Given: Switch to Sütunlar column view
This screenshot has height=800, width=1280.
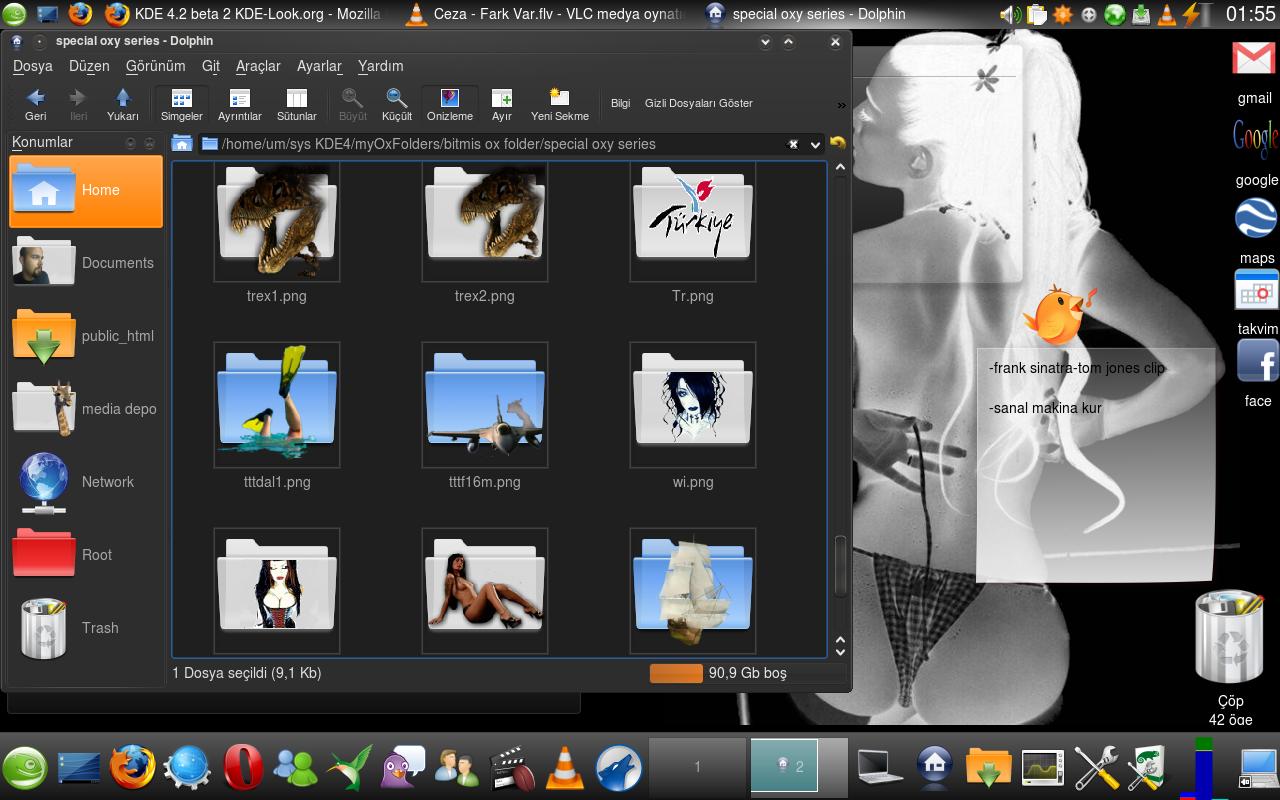Looking at the screenshot, I should (x=296, y=104).
